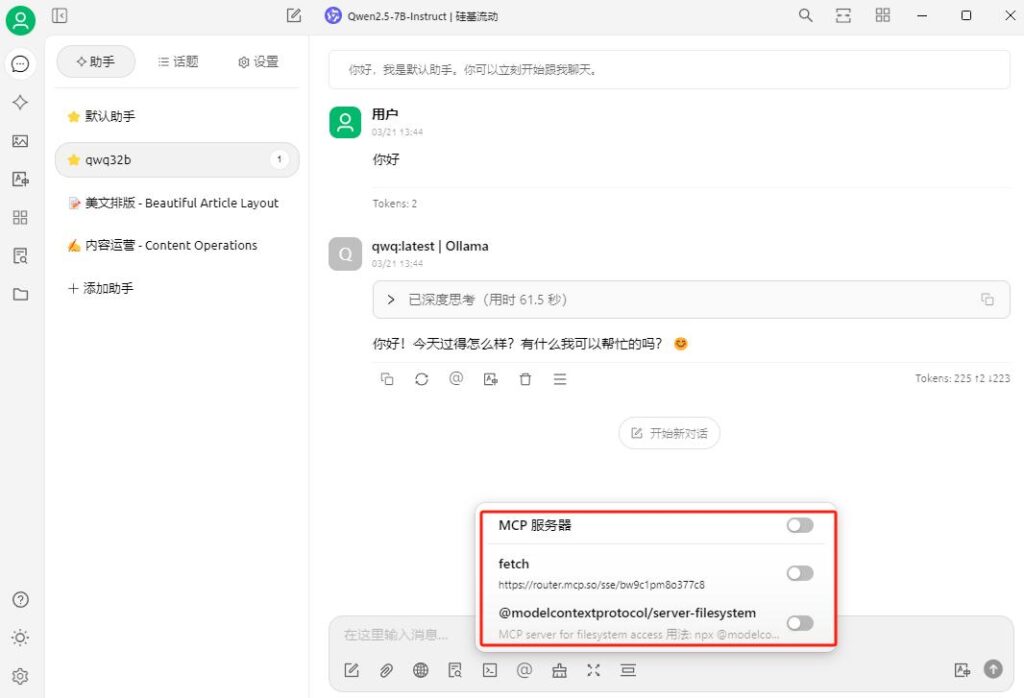Image resolution: width=1024 pixels, height=698 pixels.
Task: Open more options menu for the reply
Action: click(x=560, y=379)
